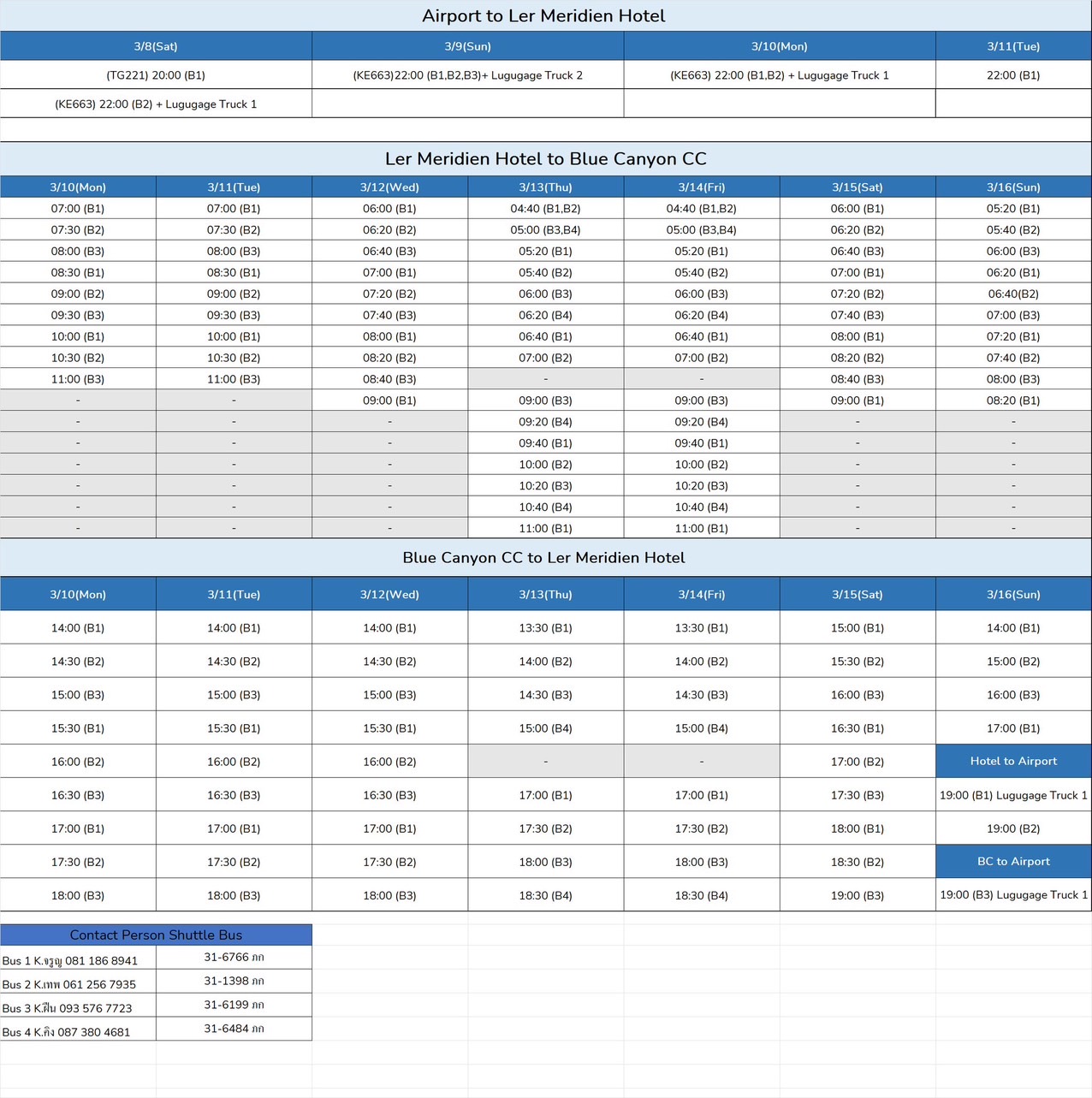Click the "22:00 (B1)" cell
The image size is (1092, 1098).
[1013, 75]
